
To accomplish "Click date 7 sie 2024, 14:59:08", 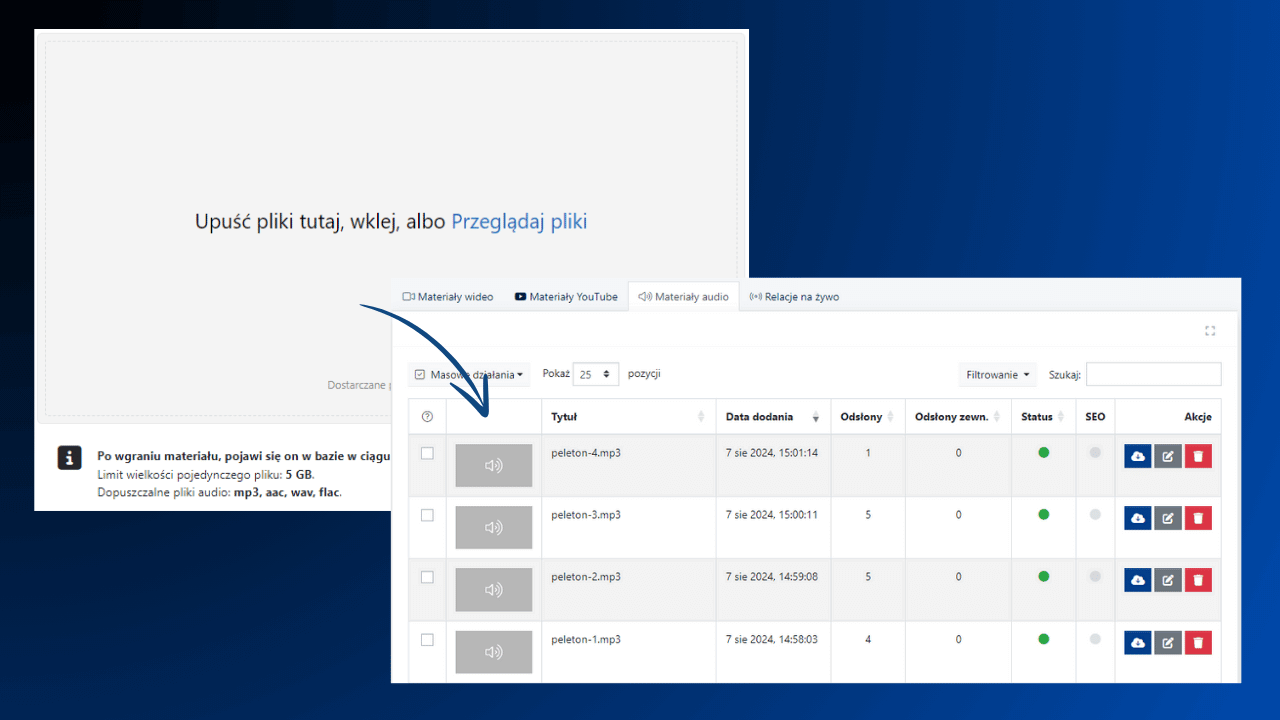I will 772,577.
